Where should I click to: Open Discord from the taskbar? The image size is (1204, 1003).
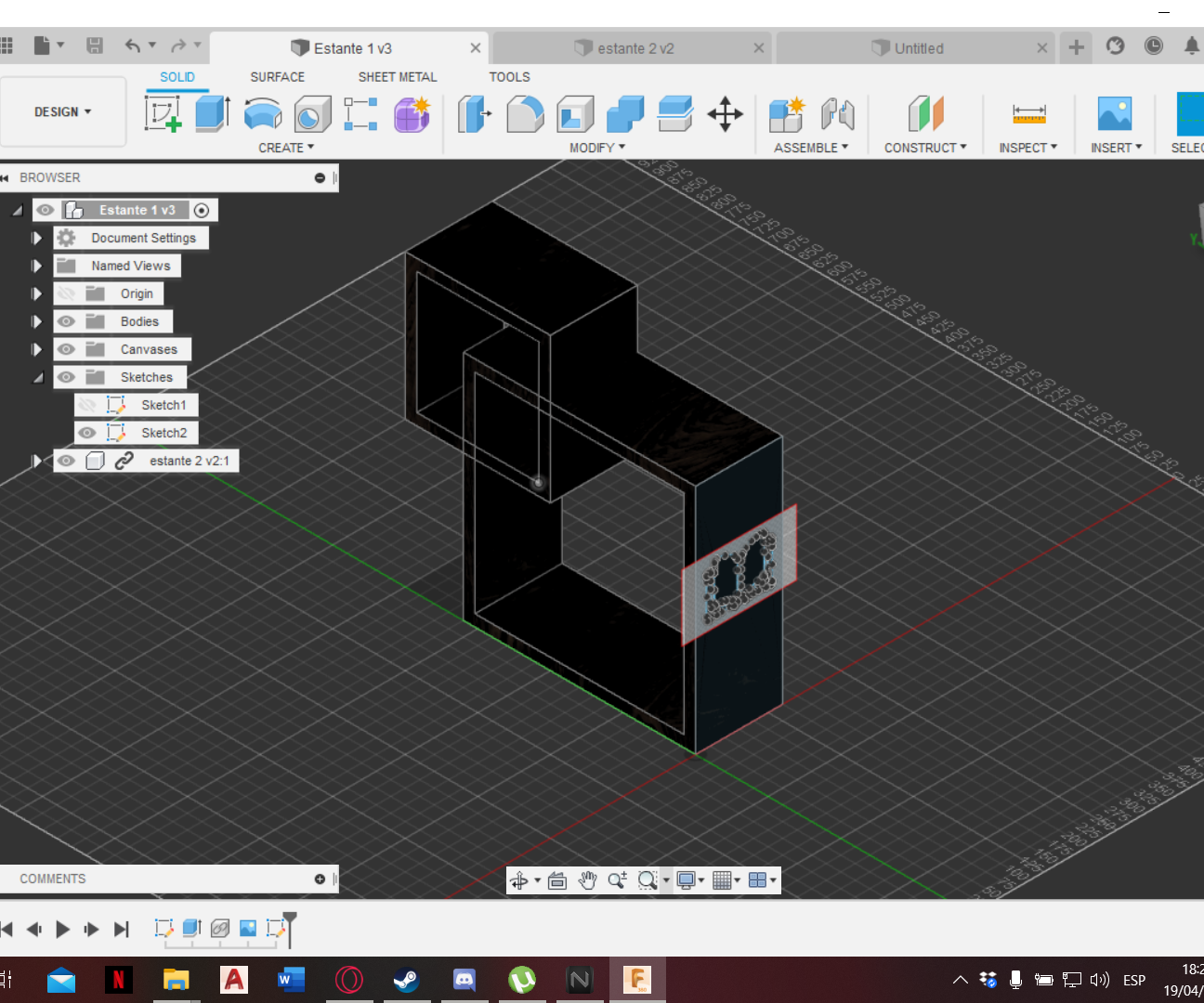464,980
